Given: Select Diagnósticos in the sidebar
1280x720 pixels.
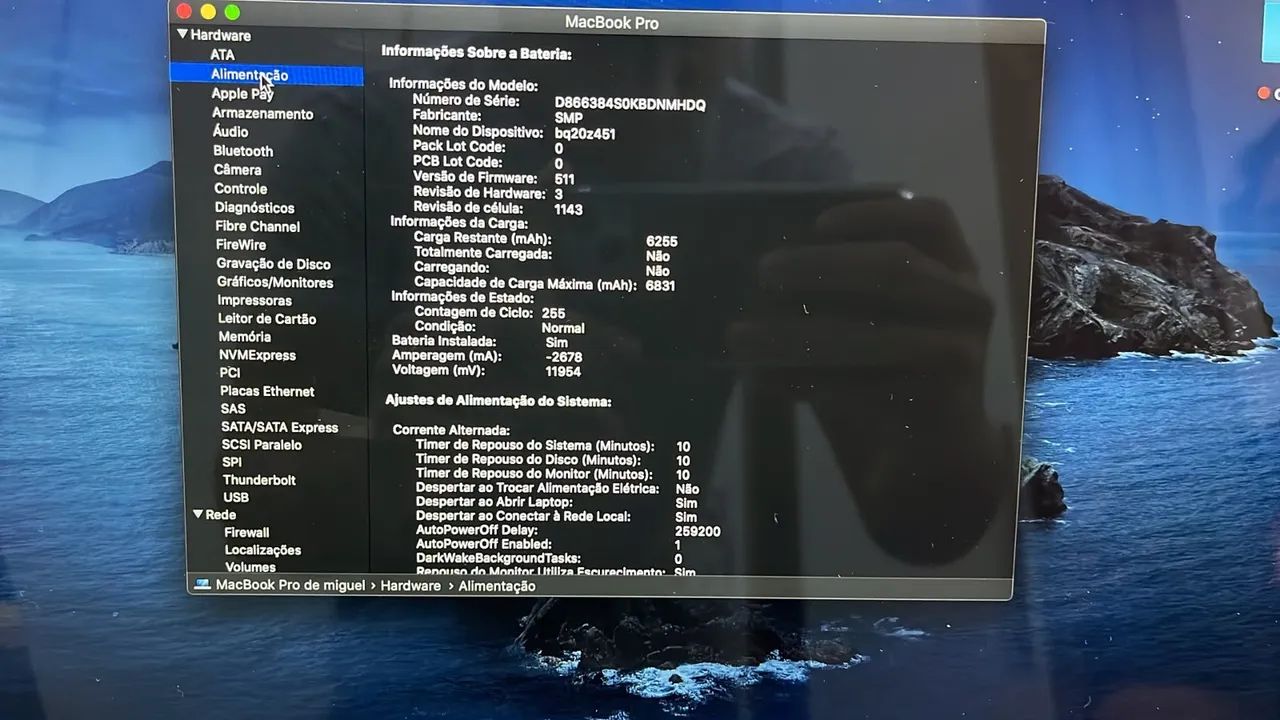Looking at the screenshot, I should click(254, 208).
